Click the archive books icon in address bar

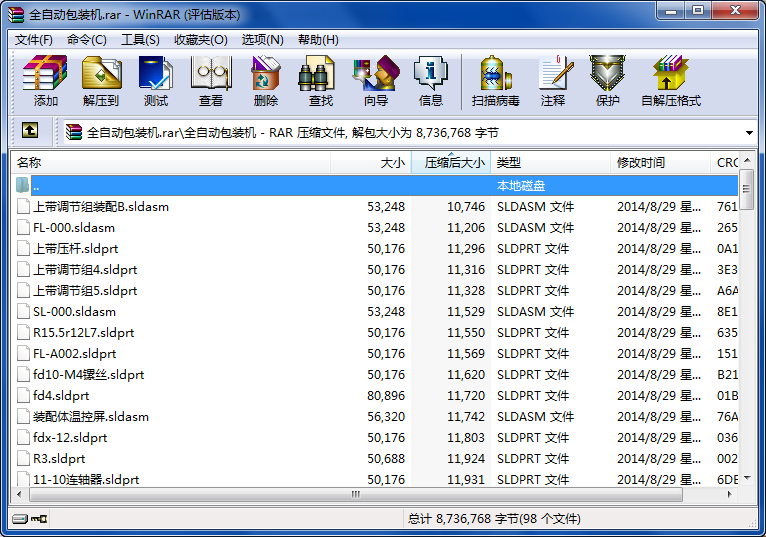(74, 132)
